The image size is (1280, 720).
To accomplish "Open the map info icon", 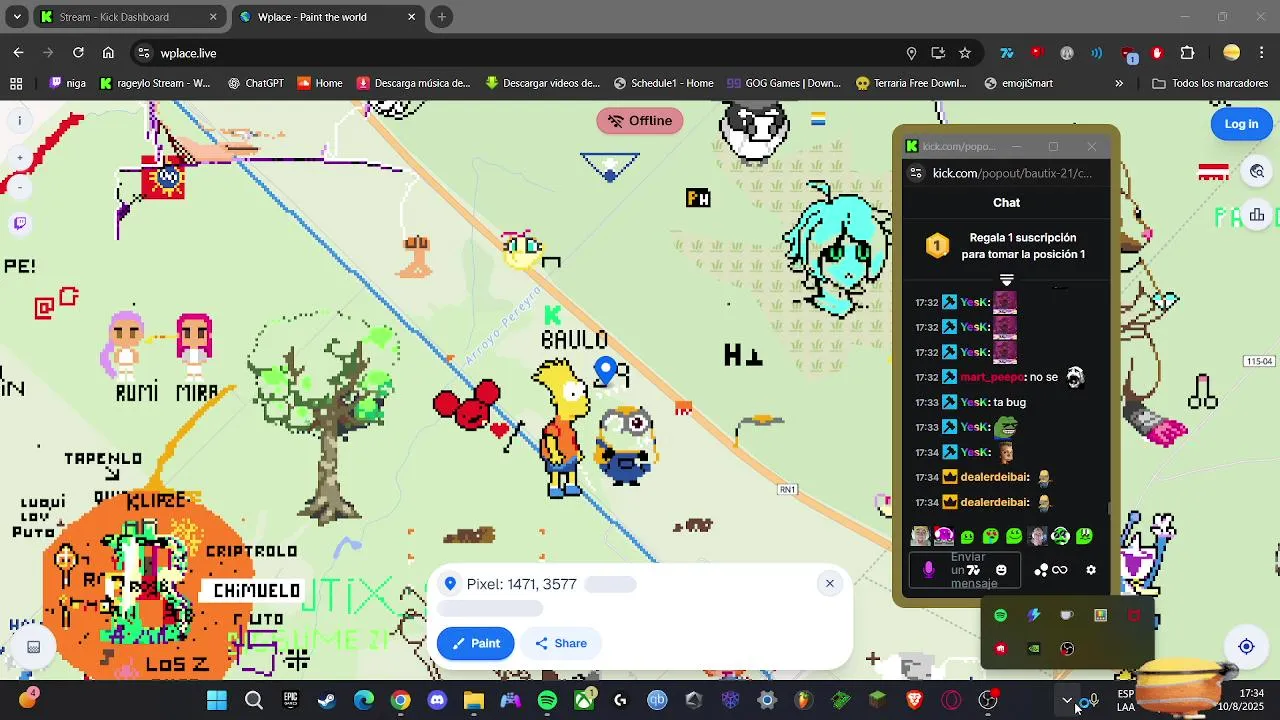I will (19, 121).
